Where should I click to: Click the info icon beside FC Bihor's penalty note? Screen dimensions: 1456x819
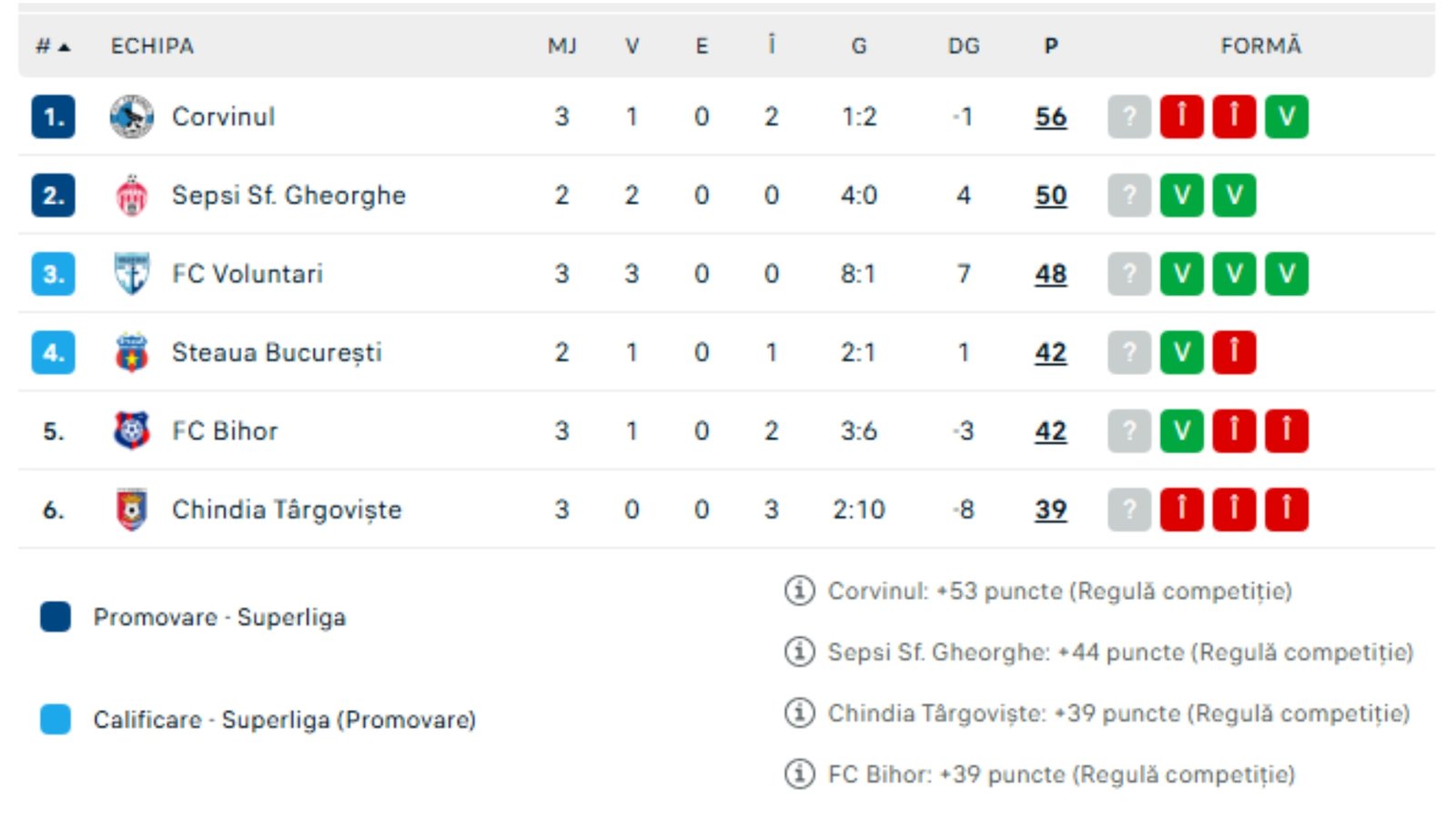tap(799, 774)
